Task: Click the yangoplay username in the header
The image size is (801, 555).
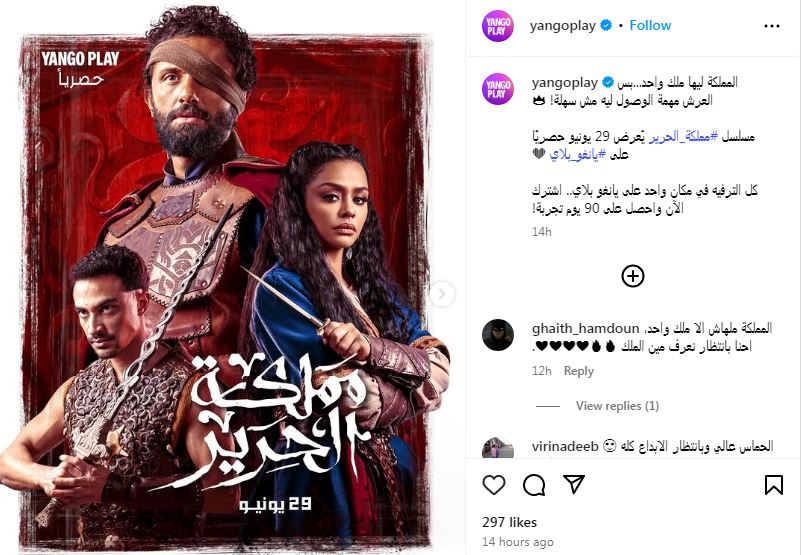Action: pyautogui.click(x=562, y=26)
